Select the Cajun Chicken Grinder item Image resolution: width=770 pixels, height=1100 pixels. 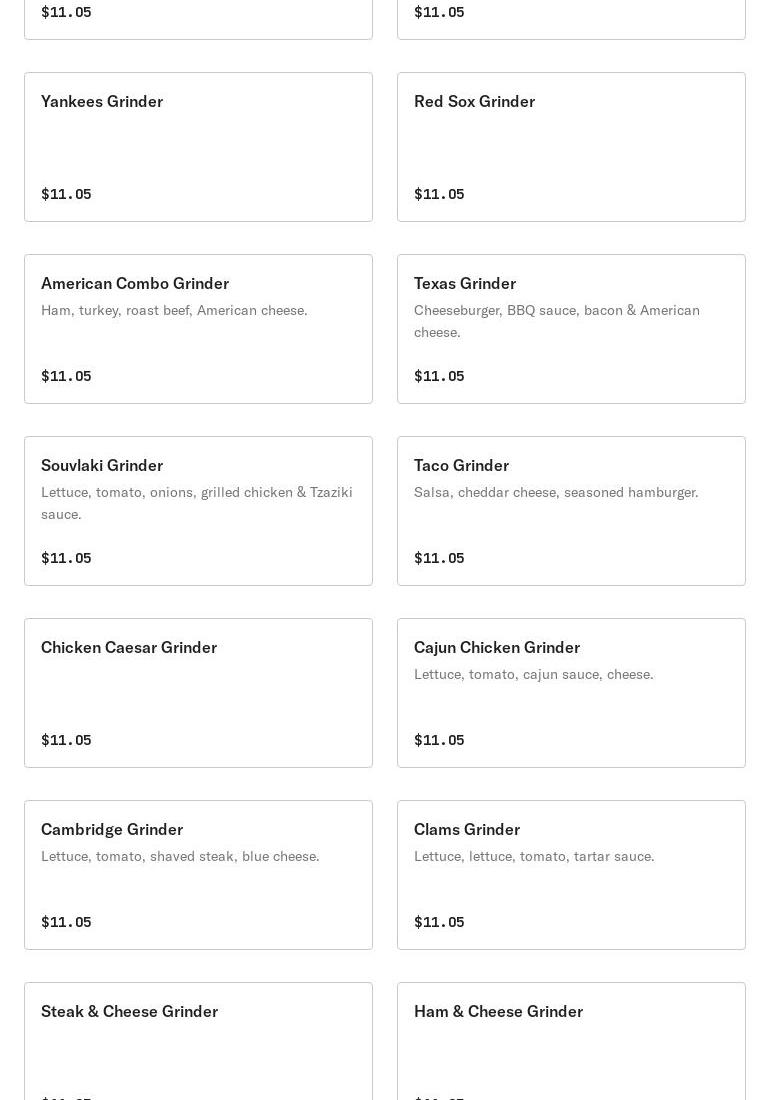[x=571, y=693]
